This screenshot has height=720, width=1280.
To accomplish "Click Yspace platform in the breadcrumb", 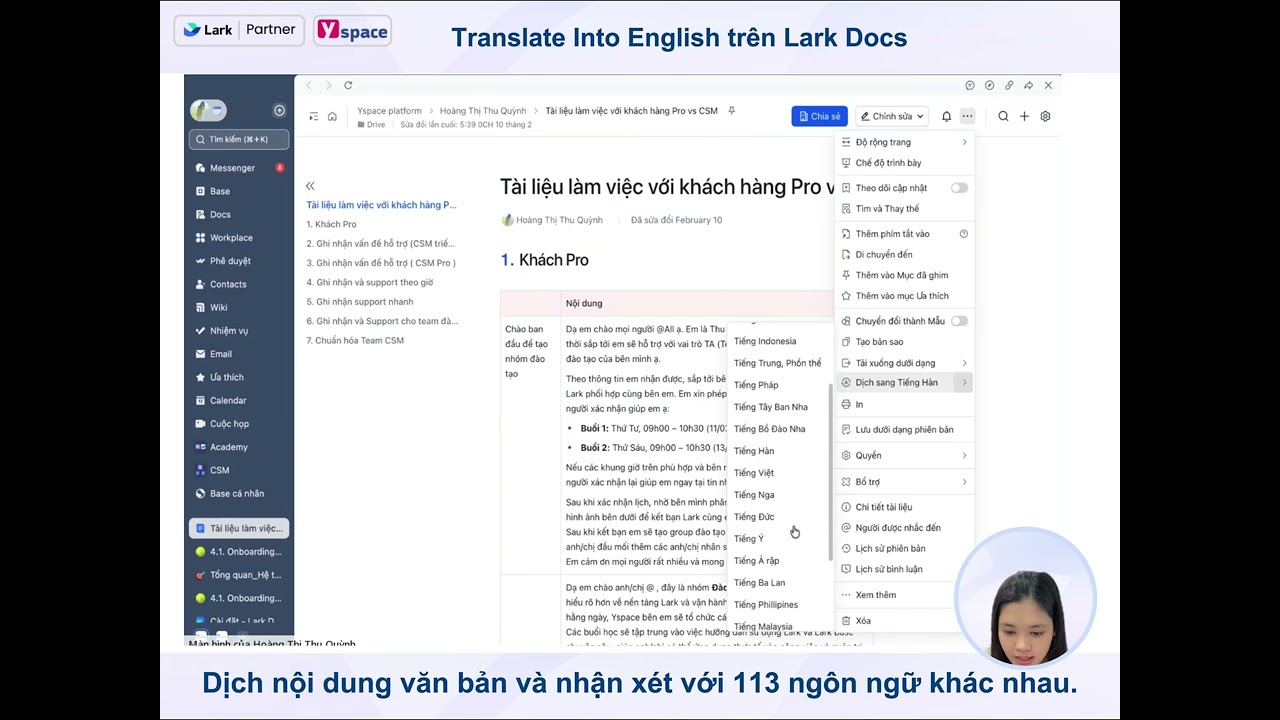I will tap(389, 111).
